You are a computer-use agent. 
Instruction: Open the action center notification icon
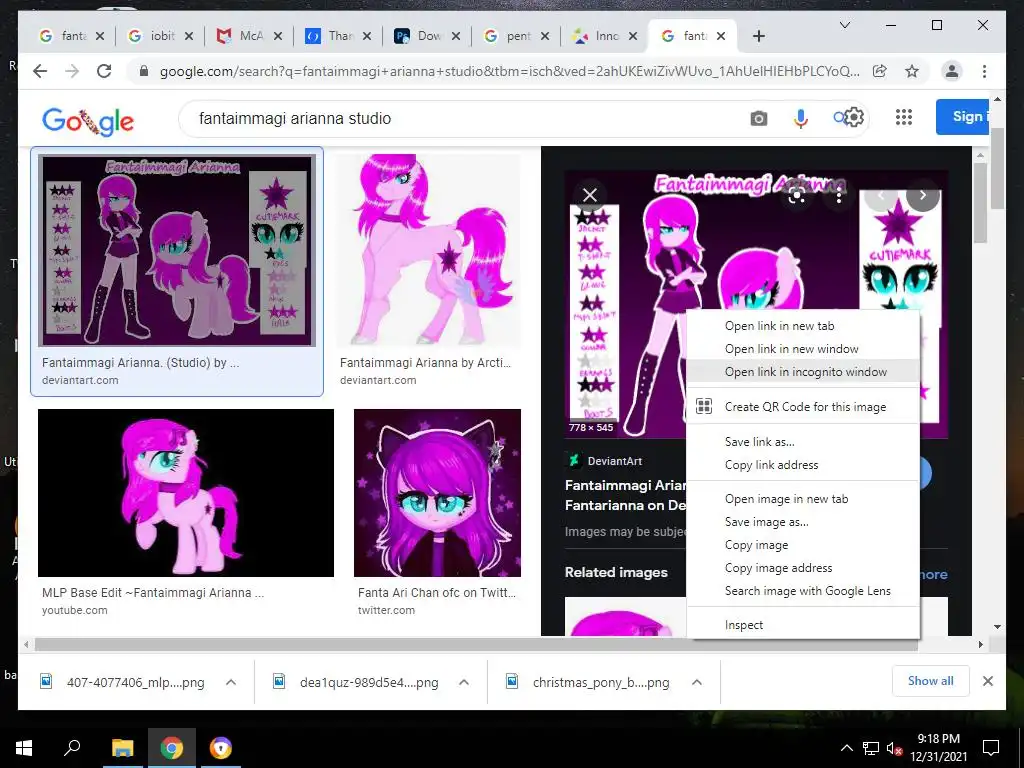991,748
